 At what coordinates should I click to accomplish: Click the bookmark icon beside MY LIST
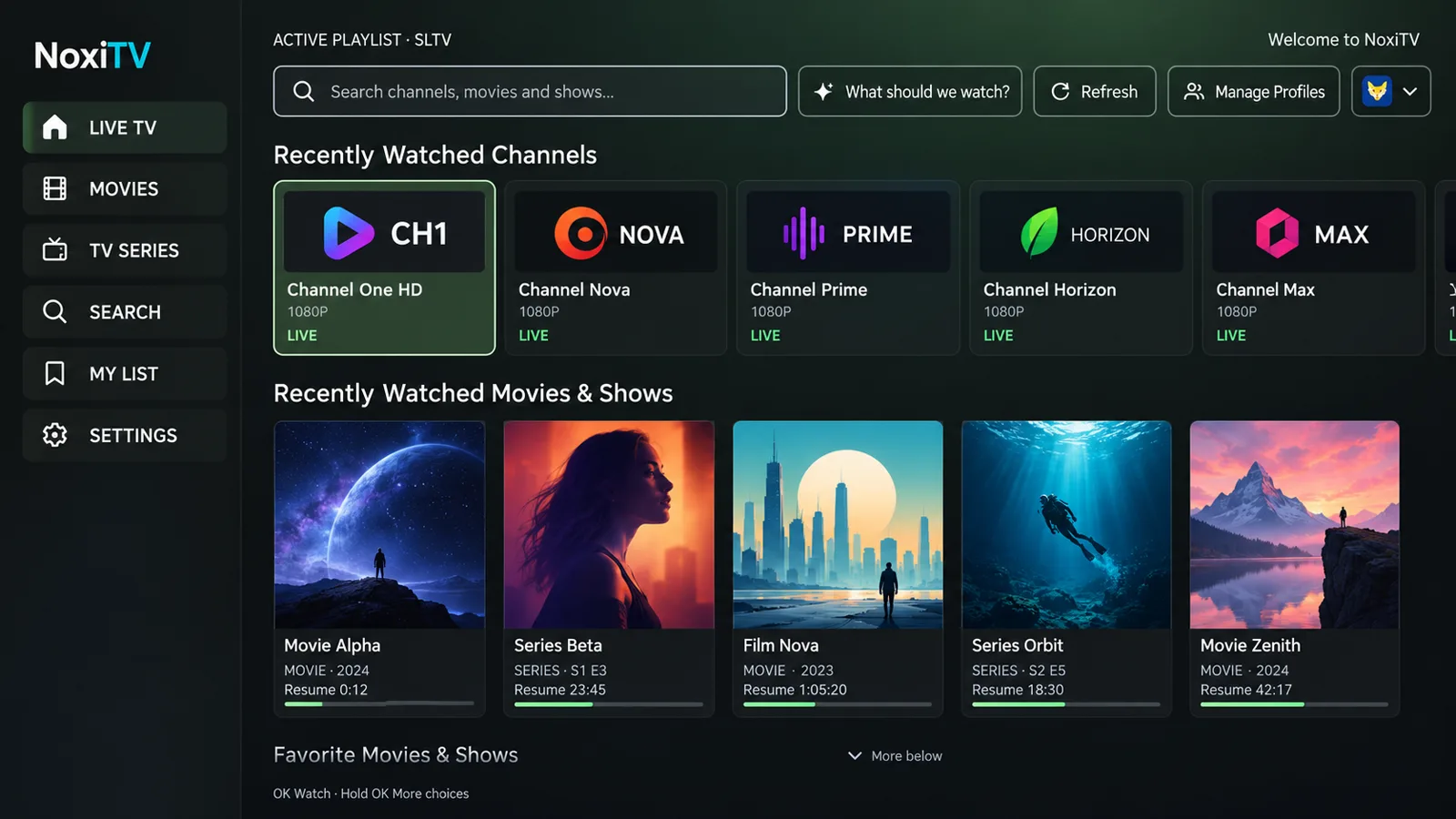[55, 373]
